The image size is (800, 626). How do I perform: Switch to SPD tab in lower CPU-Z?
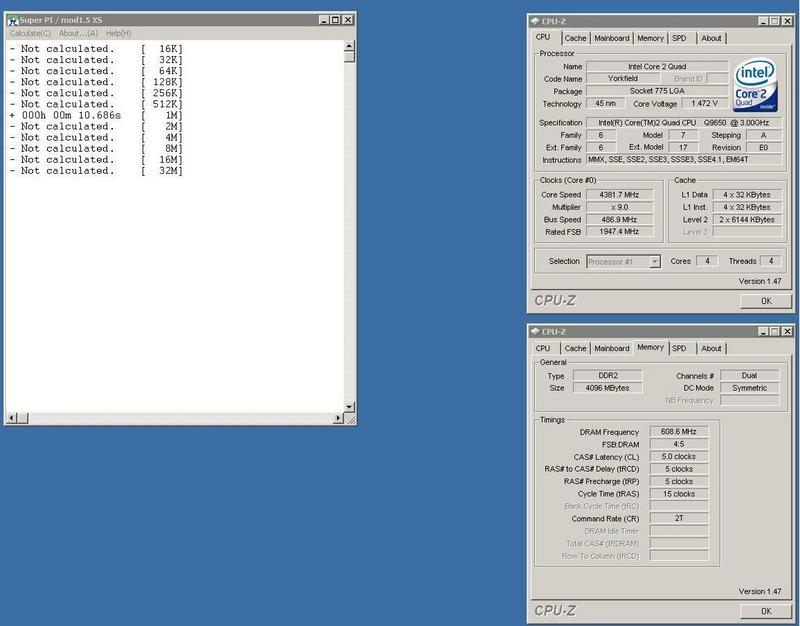pyautogui.click(x=679, y=348)
